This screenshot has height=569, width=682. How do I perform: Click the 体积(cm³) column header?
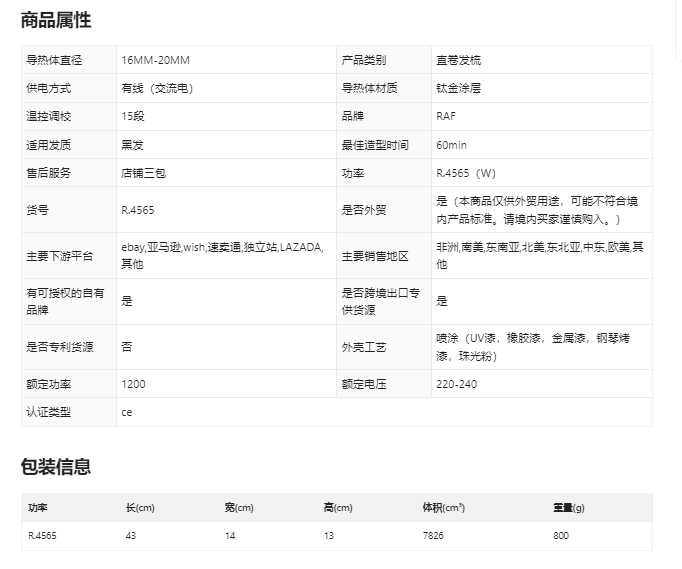pos(444,508)
